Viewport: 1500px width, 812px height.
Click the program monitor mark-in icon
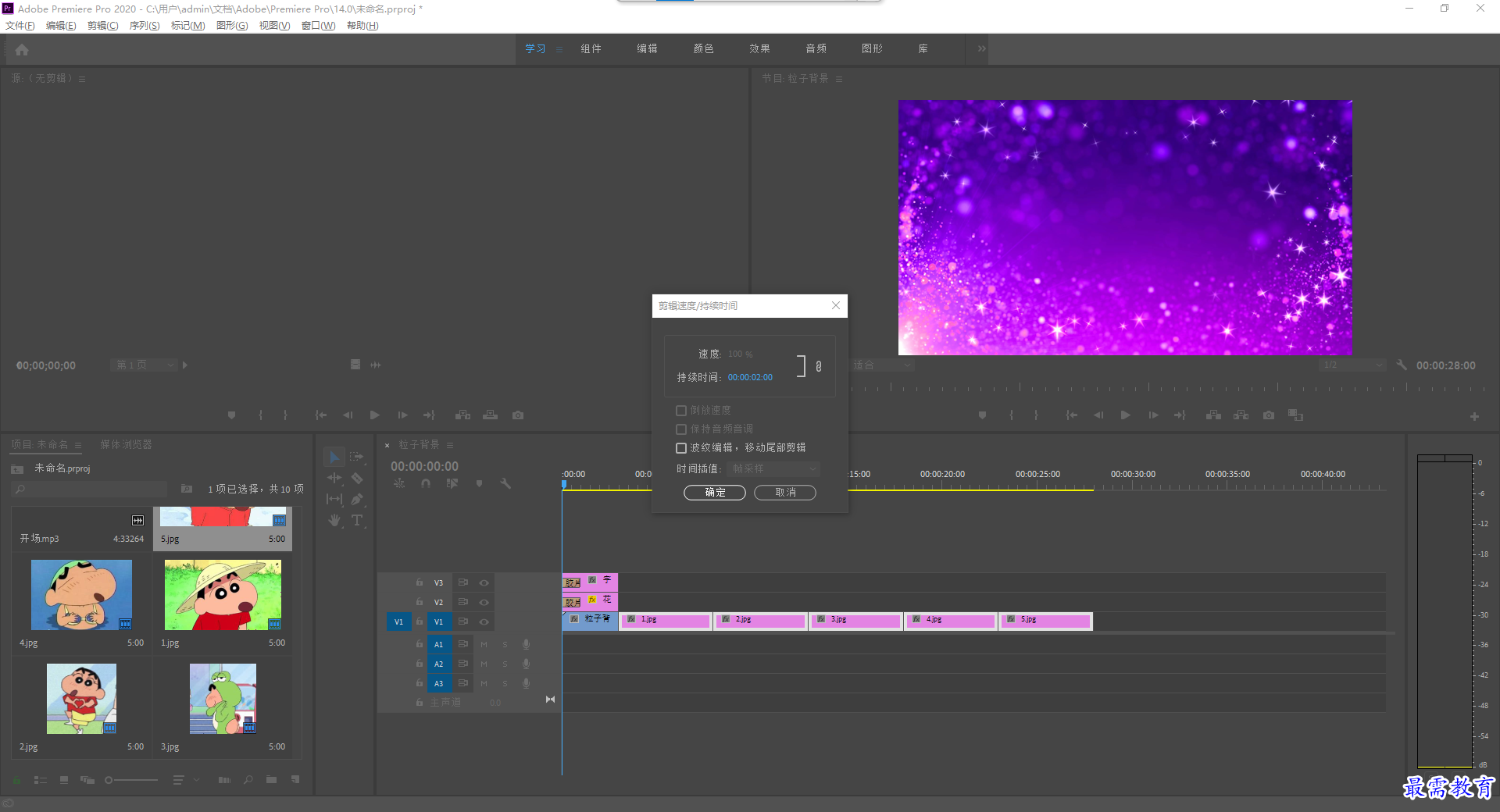(1011, 415)
